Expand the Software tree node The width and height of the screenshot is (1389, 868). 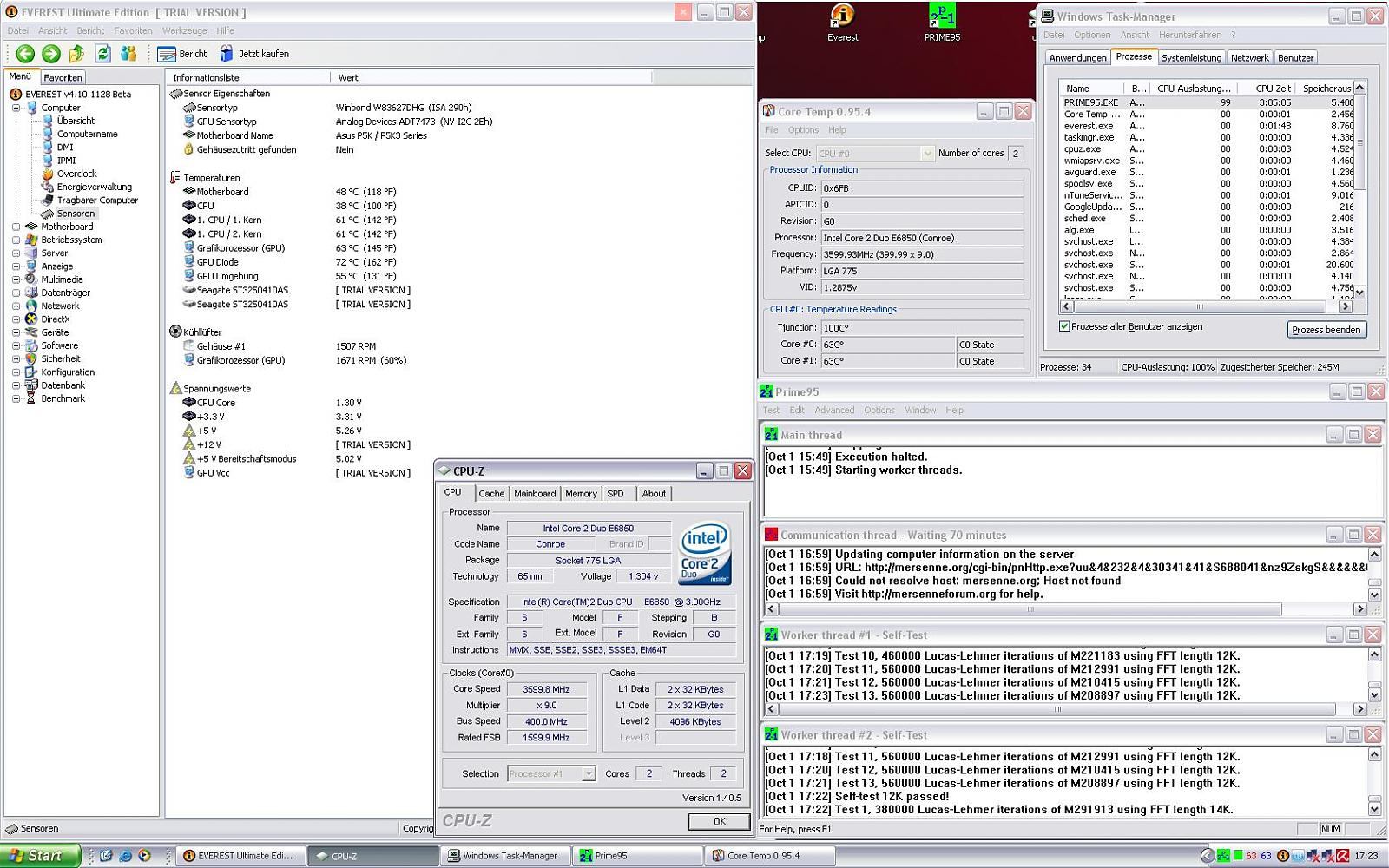pos(16,345)
